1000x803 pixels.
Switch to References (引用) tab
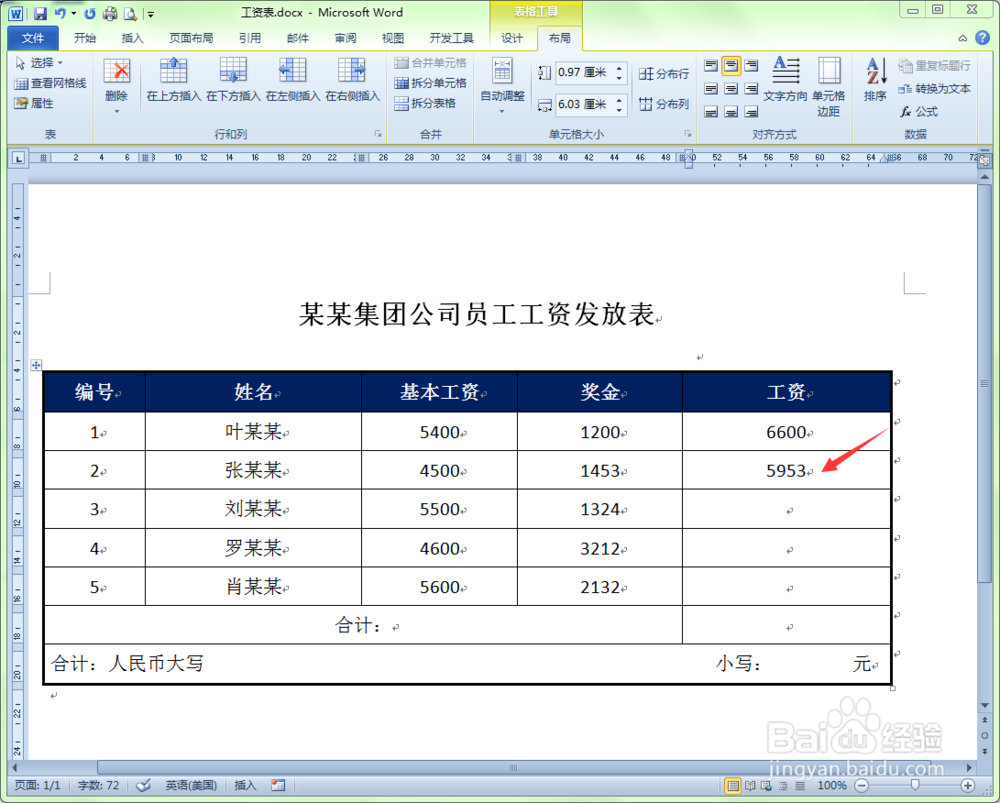249,38
